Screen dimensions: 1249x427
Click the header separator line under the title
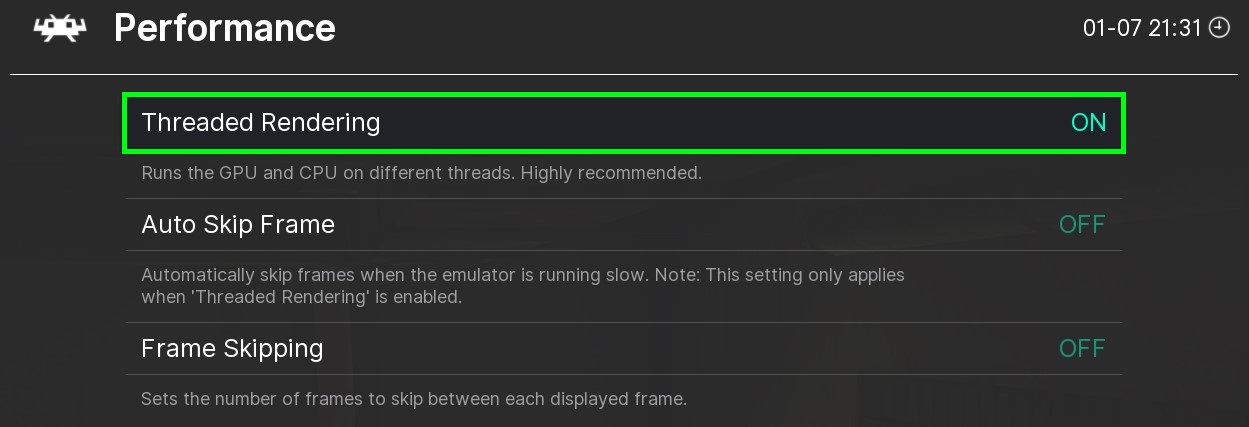pyautogui.click(x=624, y=75)
